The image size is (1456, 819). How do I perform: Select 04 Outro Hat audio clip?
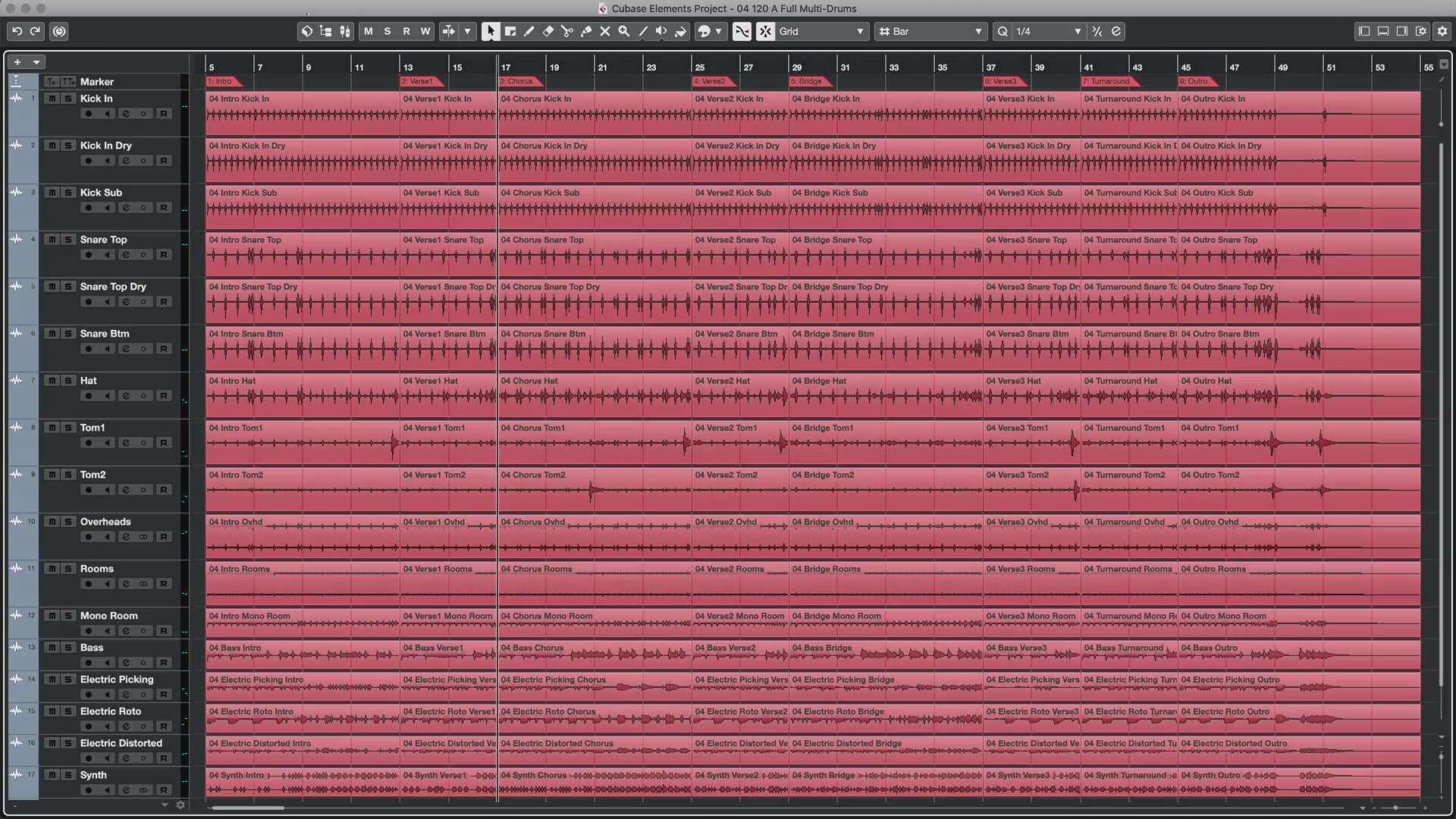pyautogui.click(x=1299, y=396)
